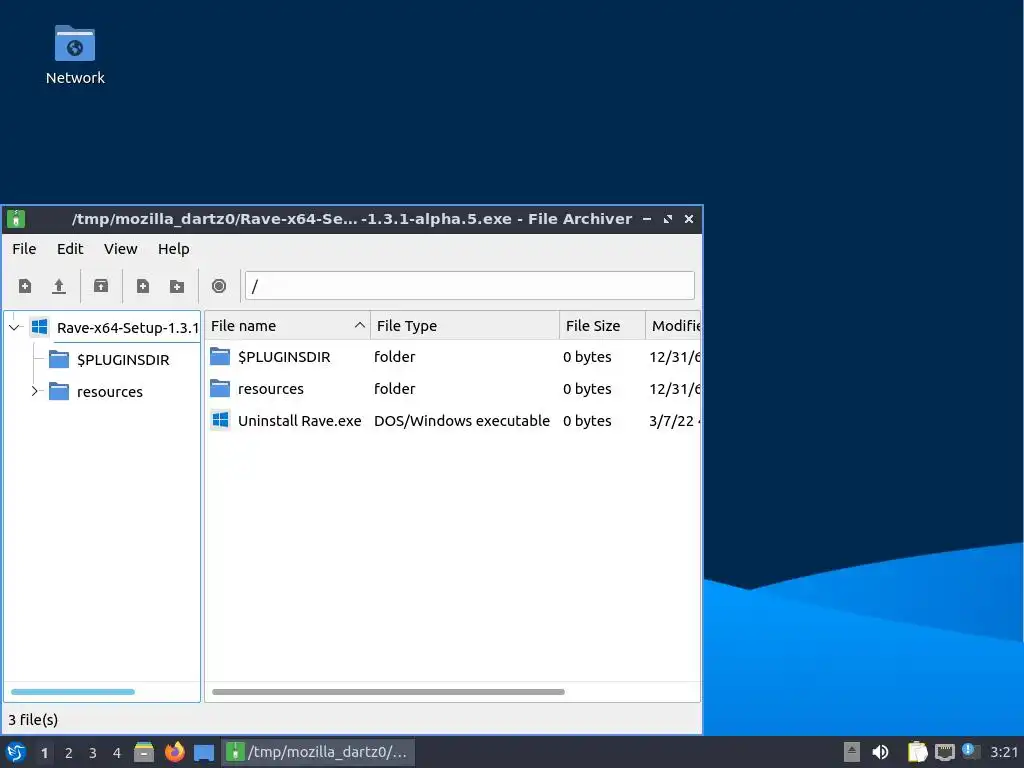
Task: Click the volume speaker tray icon
Action: [880, 752]
